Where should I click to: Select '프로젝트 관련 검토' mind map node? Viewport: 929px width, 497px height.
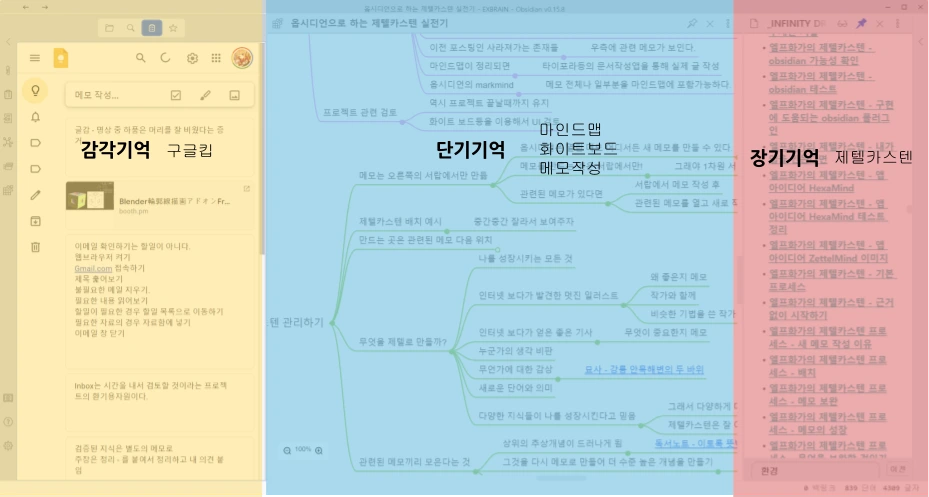(360, 112)
